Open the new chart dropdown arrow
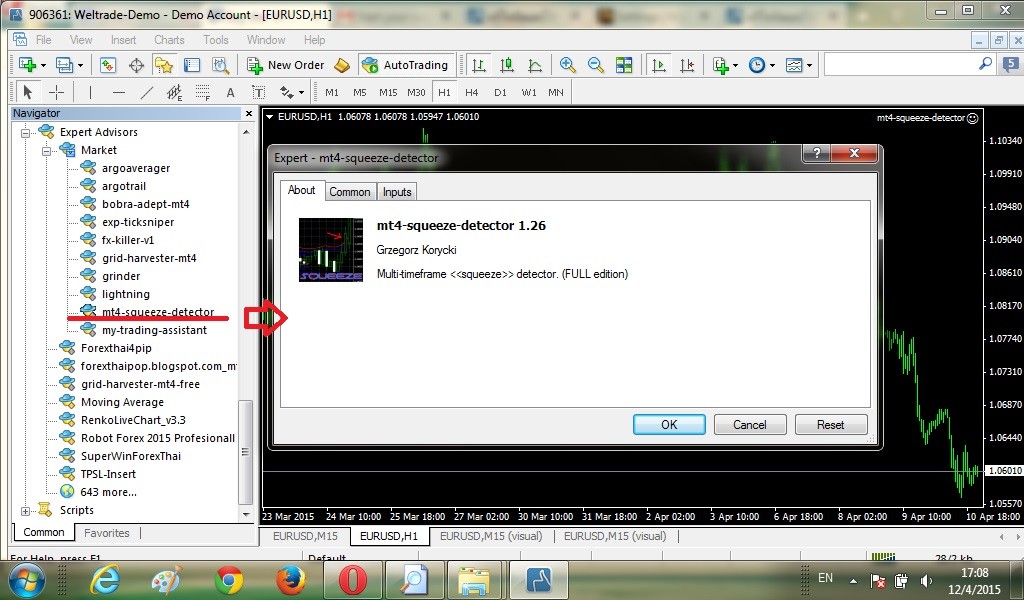 tap(43, 65)
